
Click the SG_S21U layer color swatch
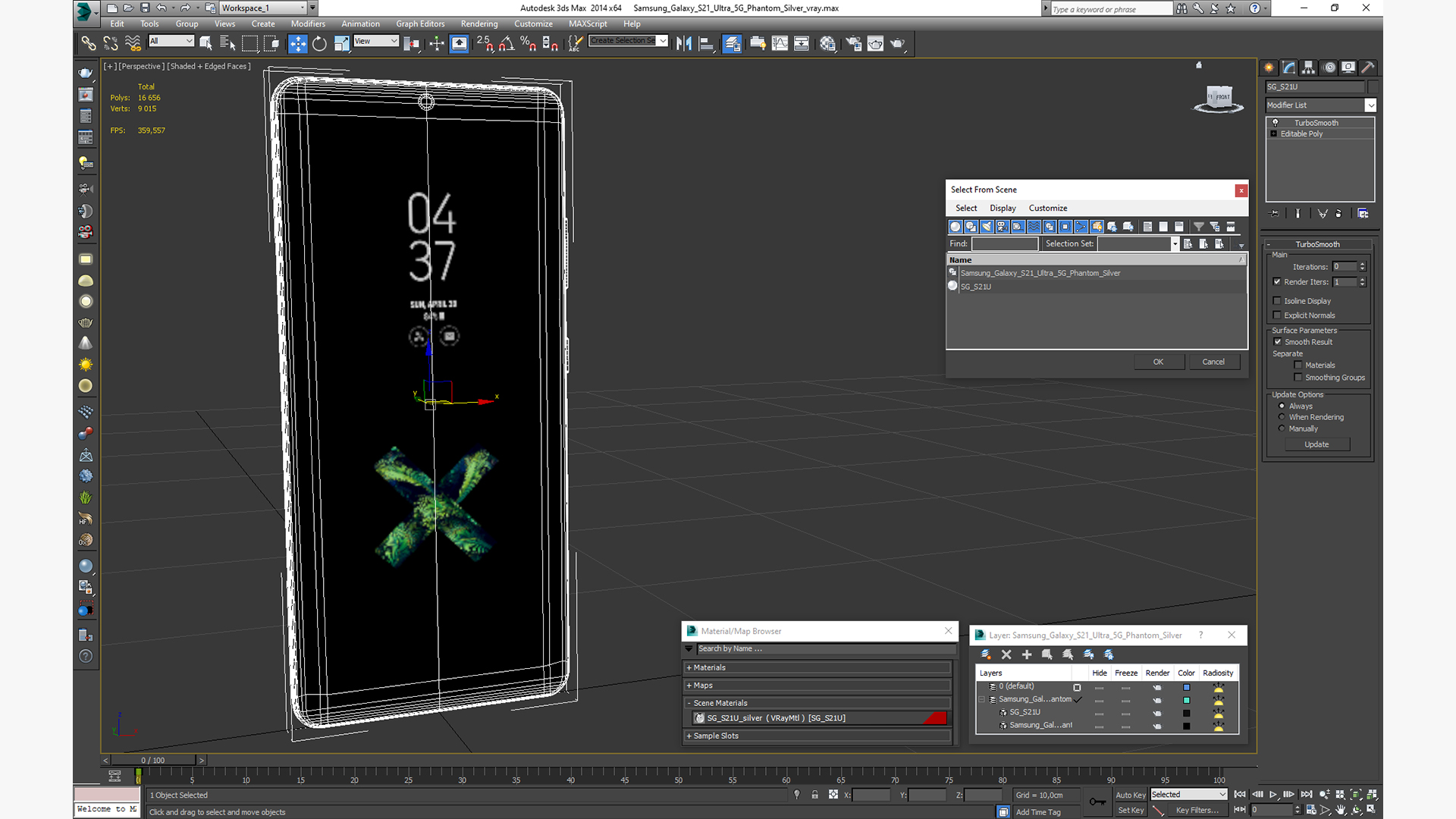(x=1186, y=713)
